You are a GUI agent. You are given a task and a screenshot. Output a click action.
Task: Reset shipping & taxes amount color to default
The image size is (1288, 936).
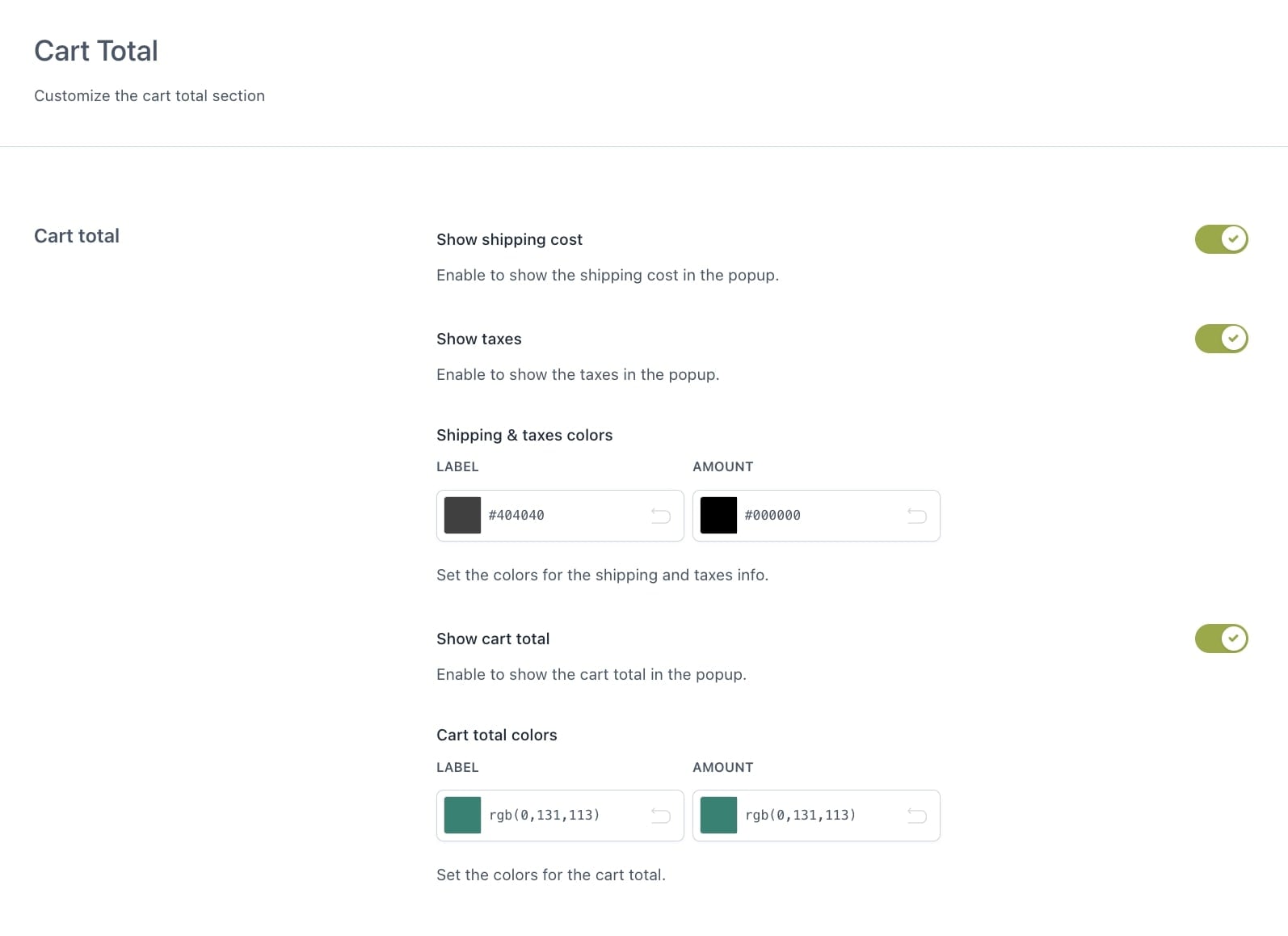coord(916,516)
